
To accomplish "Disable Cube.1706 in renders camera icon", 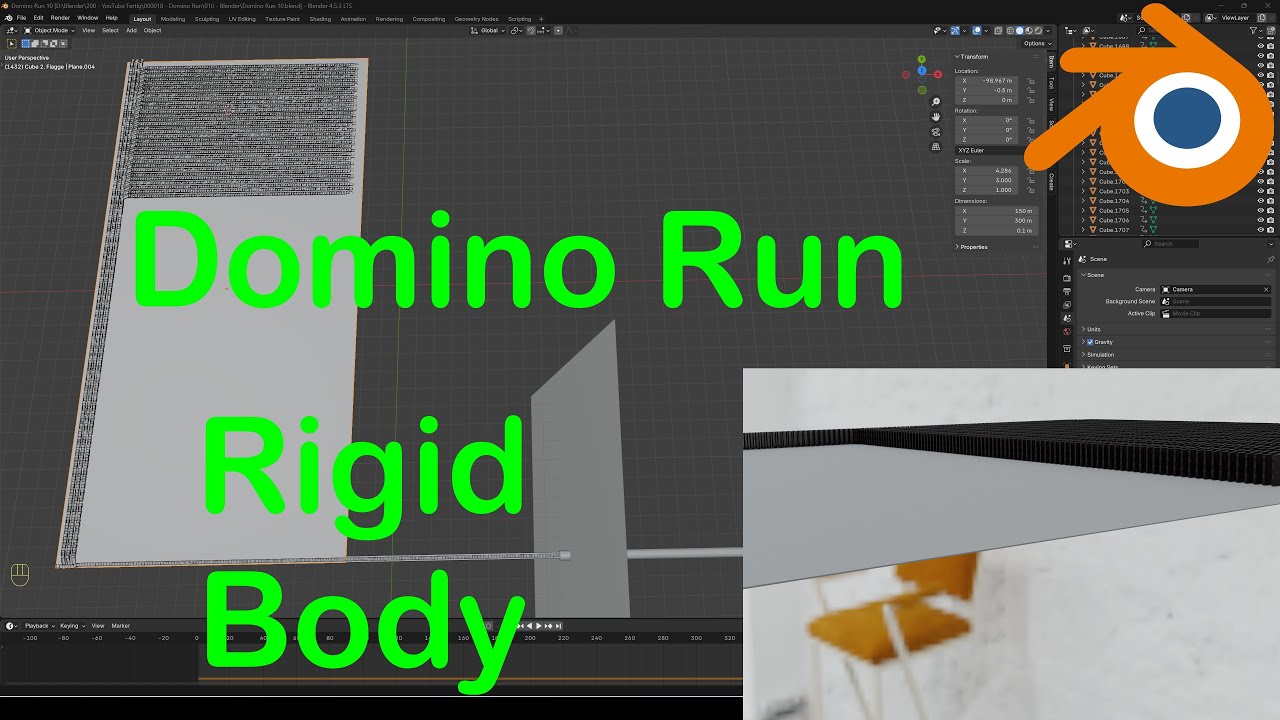I will point(1271,220).
